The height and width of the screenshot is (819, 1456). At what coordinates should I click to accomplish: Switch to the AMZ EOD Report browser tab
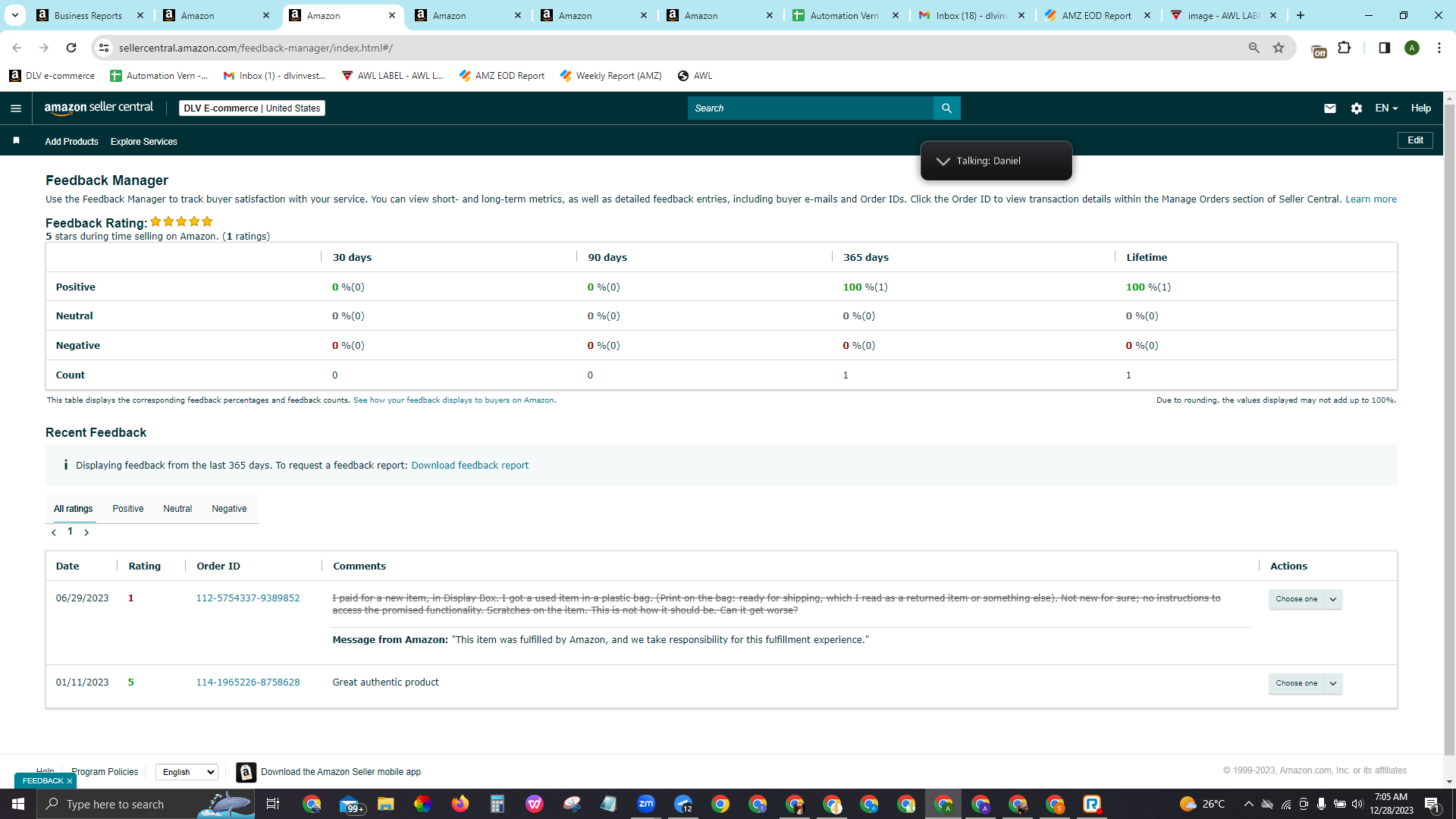(x=1098, y=15)
